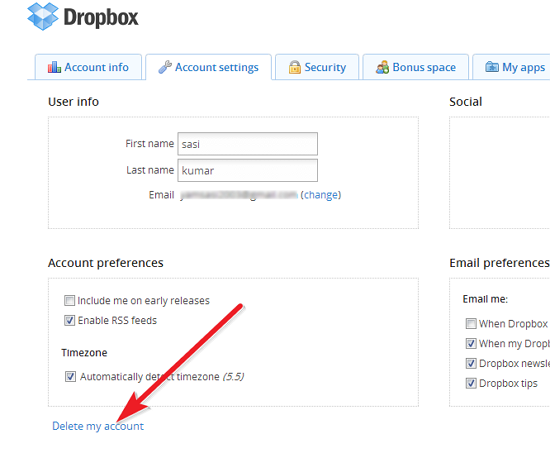
Task: Open the Security tab
Action: [x=317, y=67]
